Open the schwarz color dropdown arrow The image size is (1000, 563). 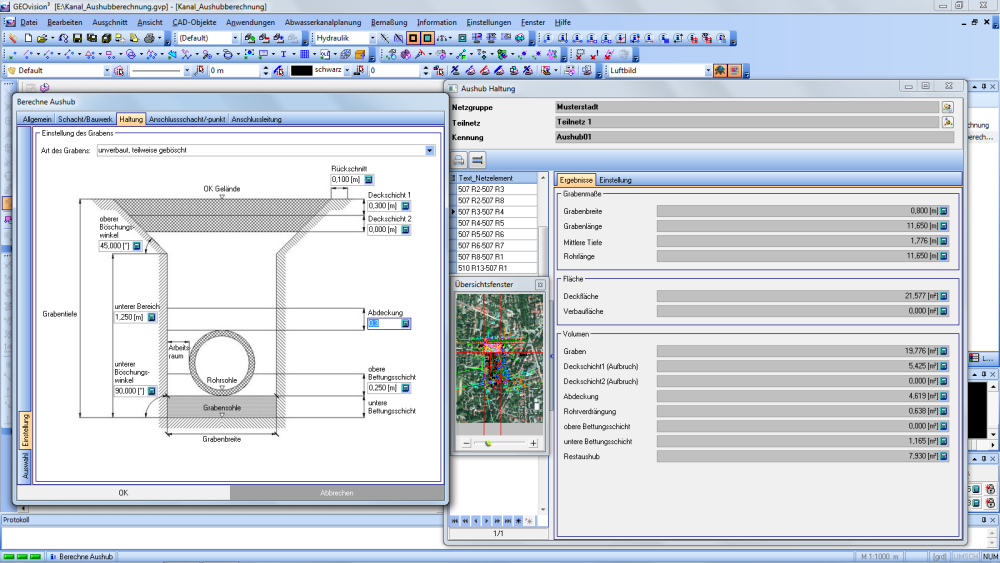(347, 71)
